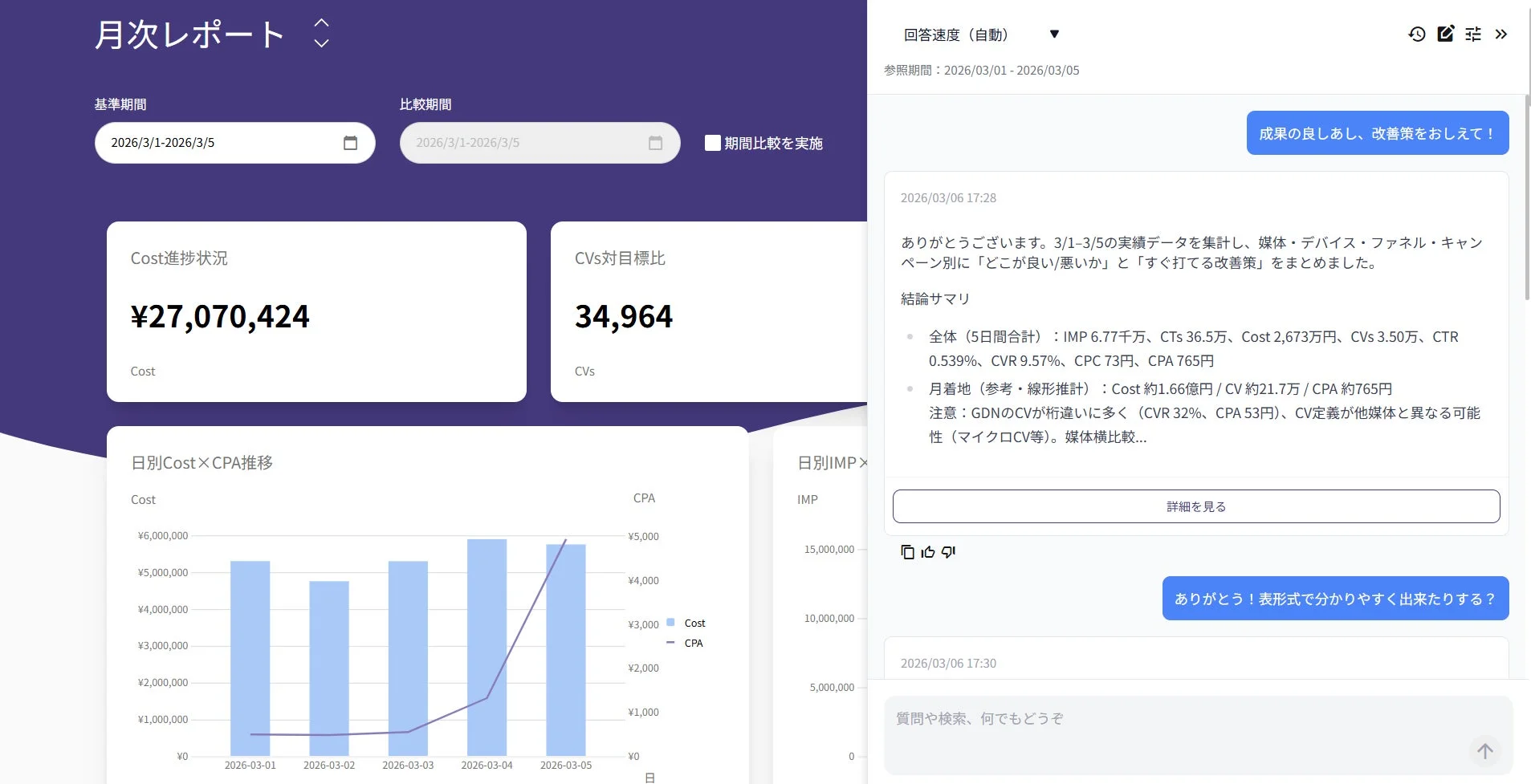Toggle the CPA series in the chart legend
Image resolution: width=1531 pixels, height=784 pixels.
tap(683, 643)
